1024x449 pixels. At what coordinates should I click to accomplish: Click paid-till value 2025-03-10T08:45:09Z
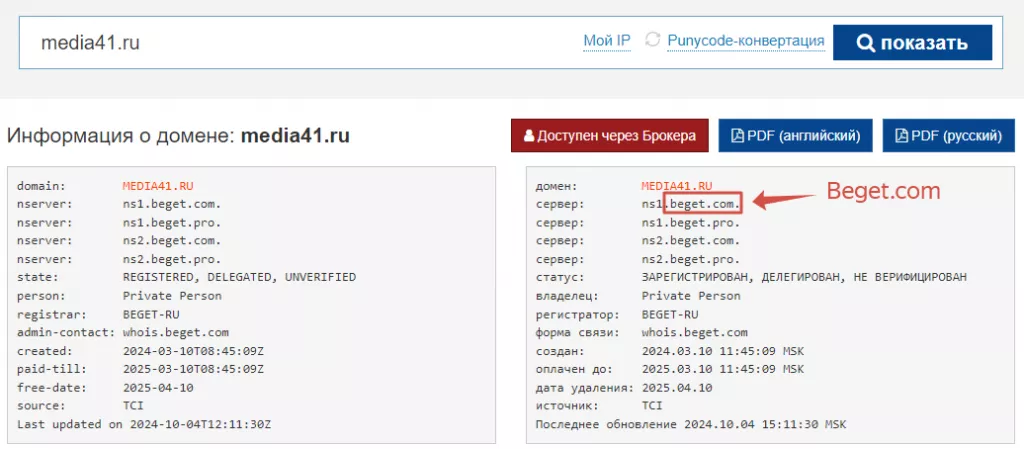pyautogui.click(x=193, y=369)
